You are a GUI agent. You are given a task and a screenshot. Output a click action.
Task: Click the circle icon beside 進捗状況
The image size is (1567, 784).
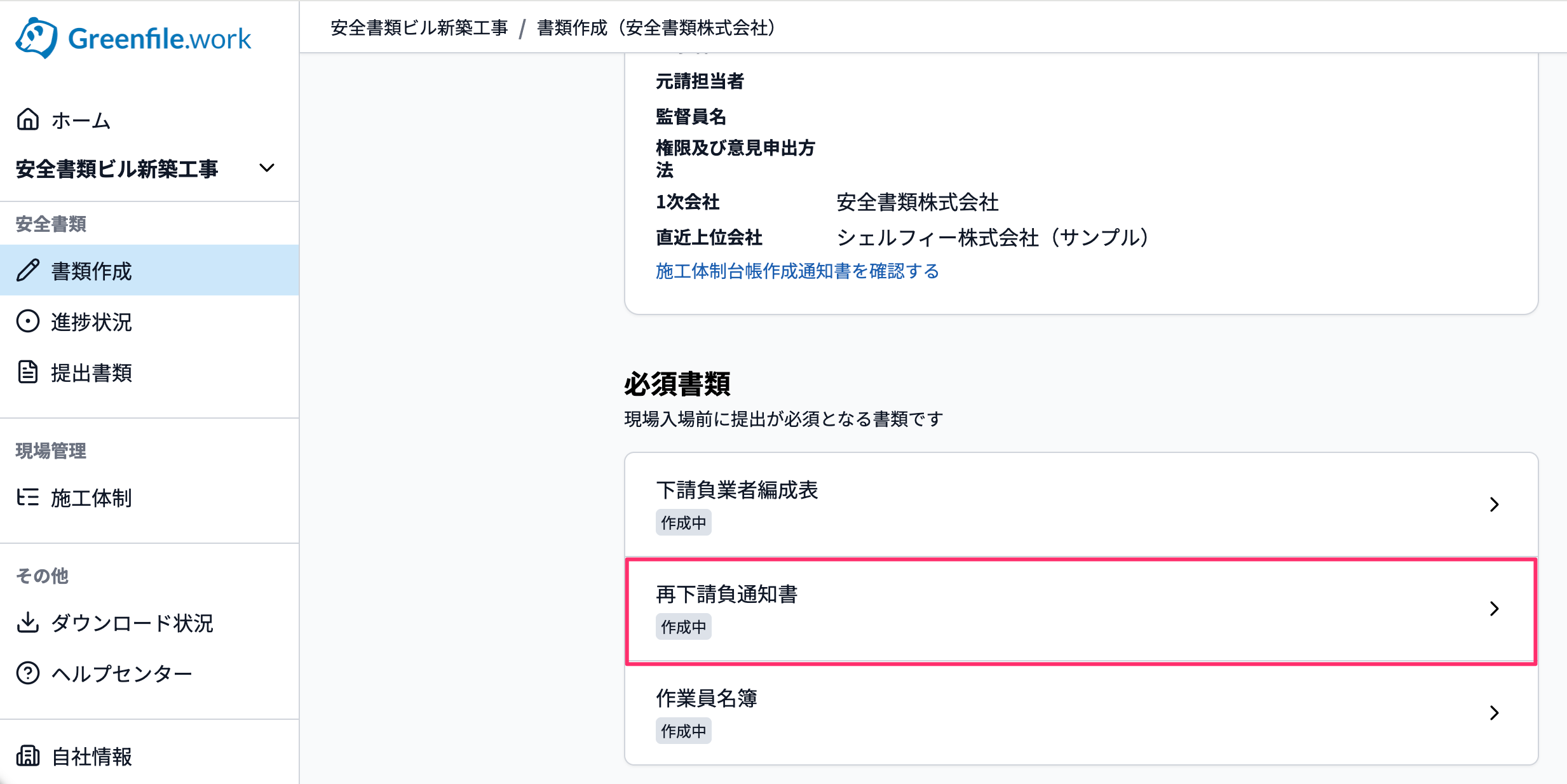tap(28, 321)
